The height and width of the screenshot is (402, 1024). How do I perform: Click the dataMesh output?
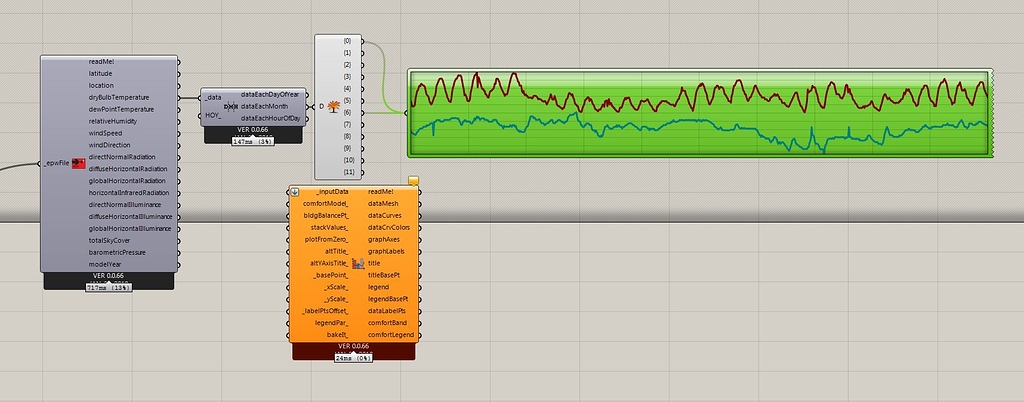[x=383, y=204]
